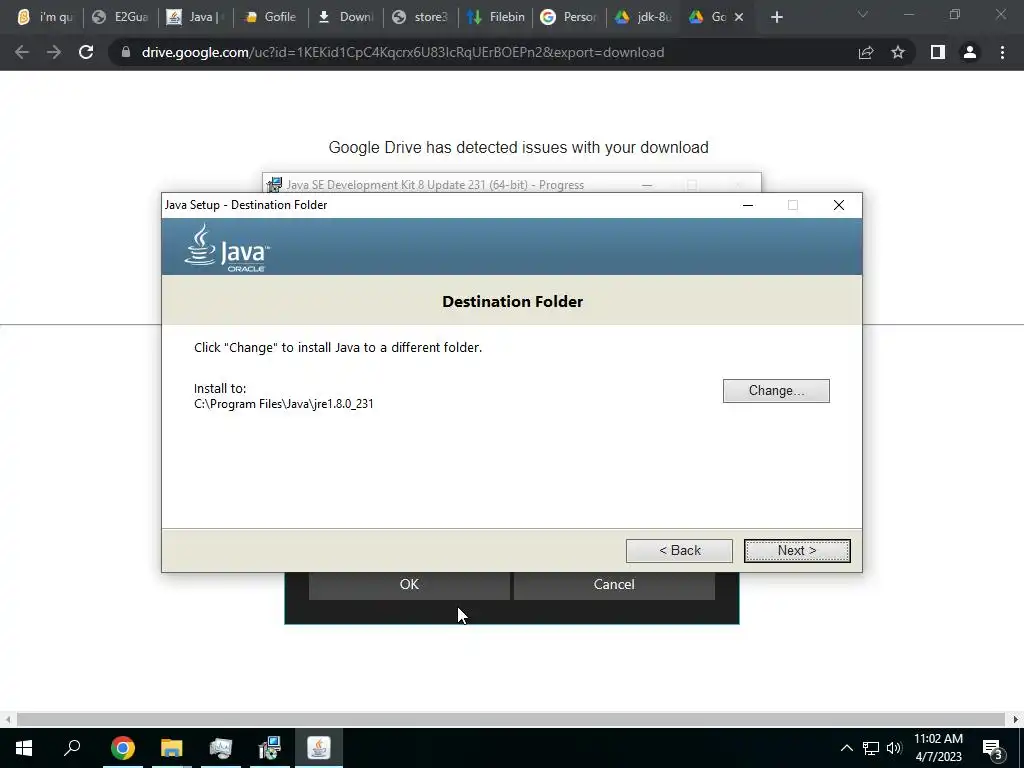Viewport: 1024px width, 768px height.
Task: Go back in Chrome browser history
Action: [x=22, y=52]
